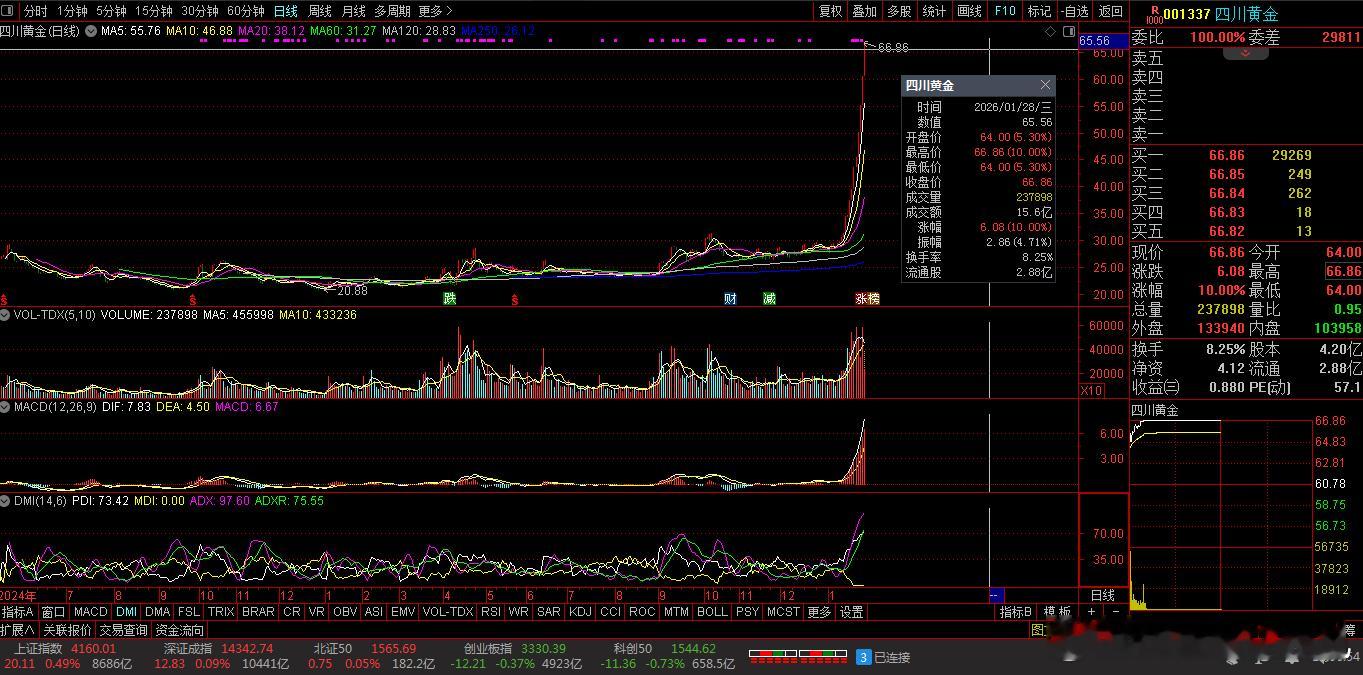Viewport: 1363px width, 675px height.
Task: Open the 关联报价 tab
Action: point(67,630)
